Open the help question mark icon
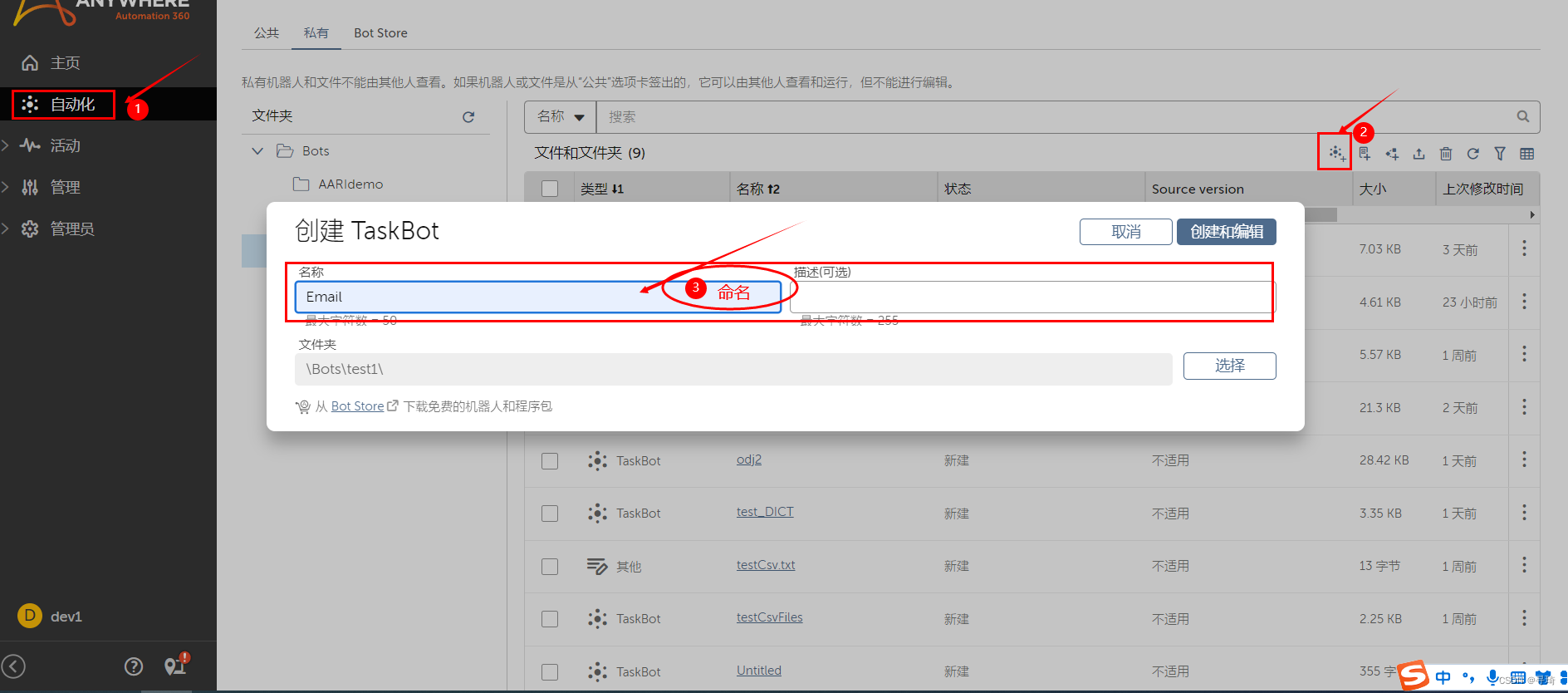The image size is (1568, 693). 134,666
